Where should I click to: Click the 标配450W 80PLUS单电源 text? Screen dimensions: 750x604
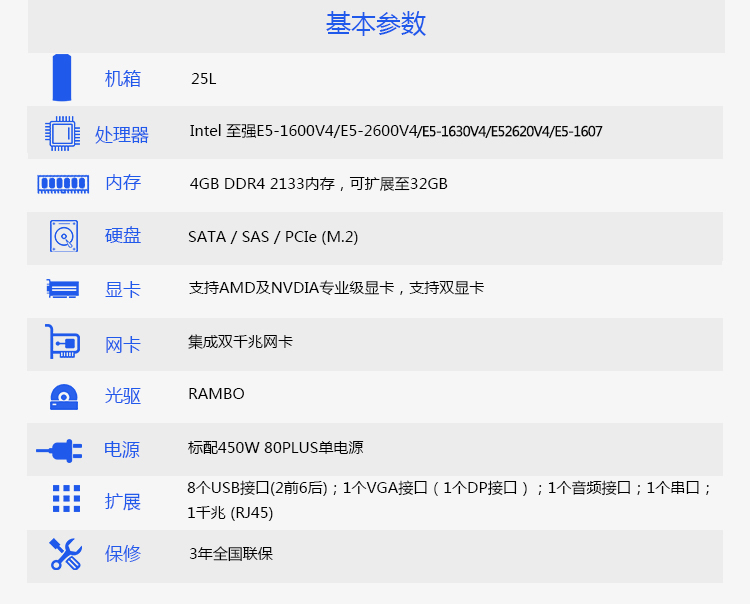tap(282, 448)
